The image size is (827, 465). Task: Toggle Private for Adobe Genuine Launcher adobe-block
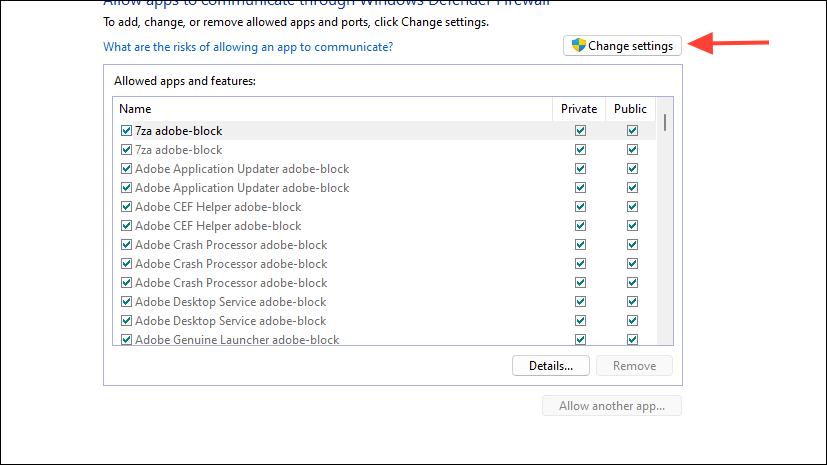coord(580,340)
